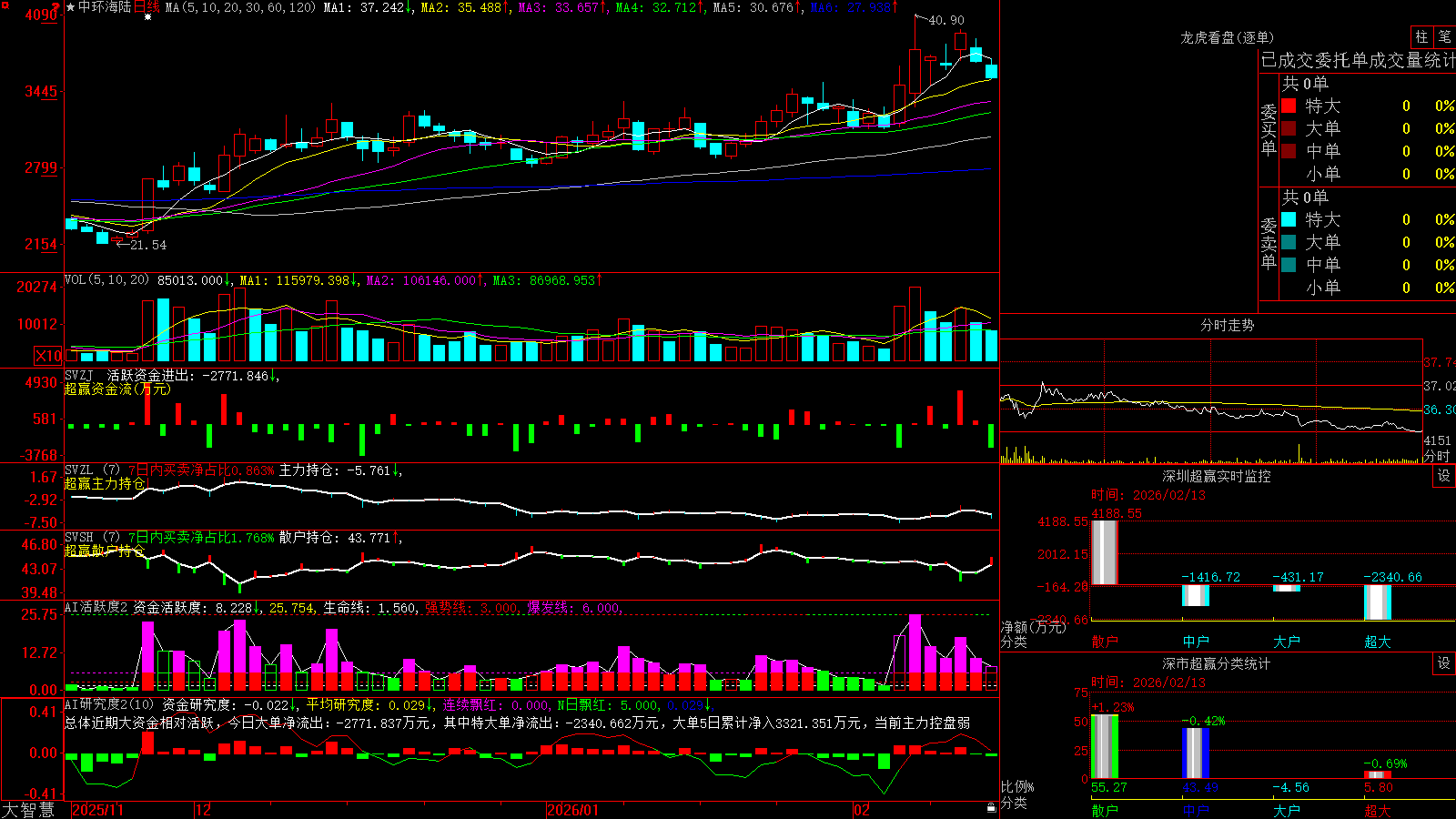Click the 大智慧 logo in bottom-left corner
Image resolution: width=1456 pixels, height=819 pixels.
(x=28, y=809)
